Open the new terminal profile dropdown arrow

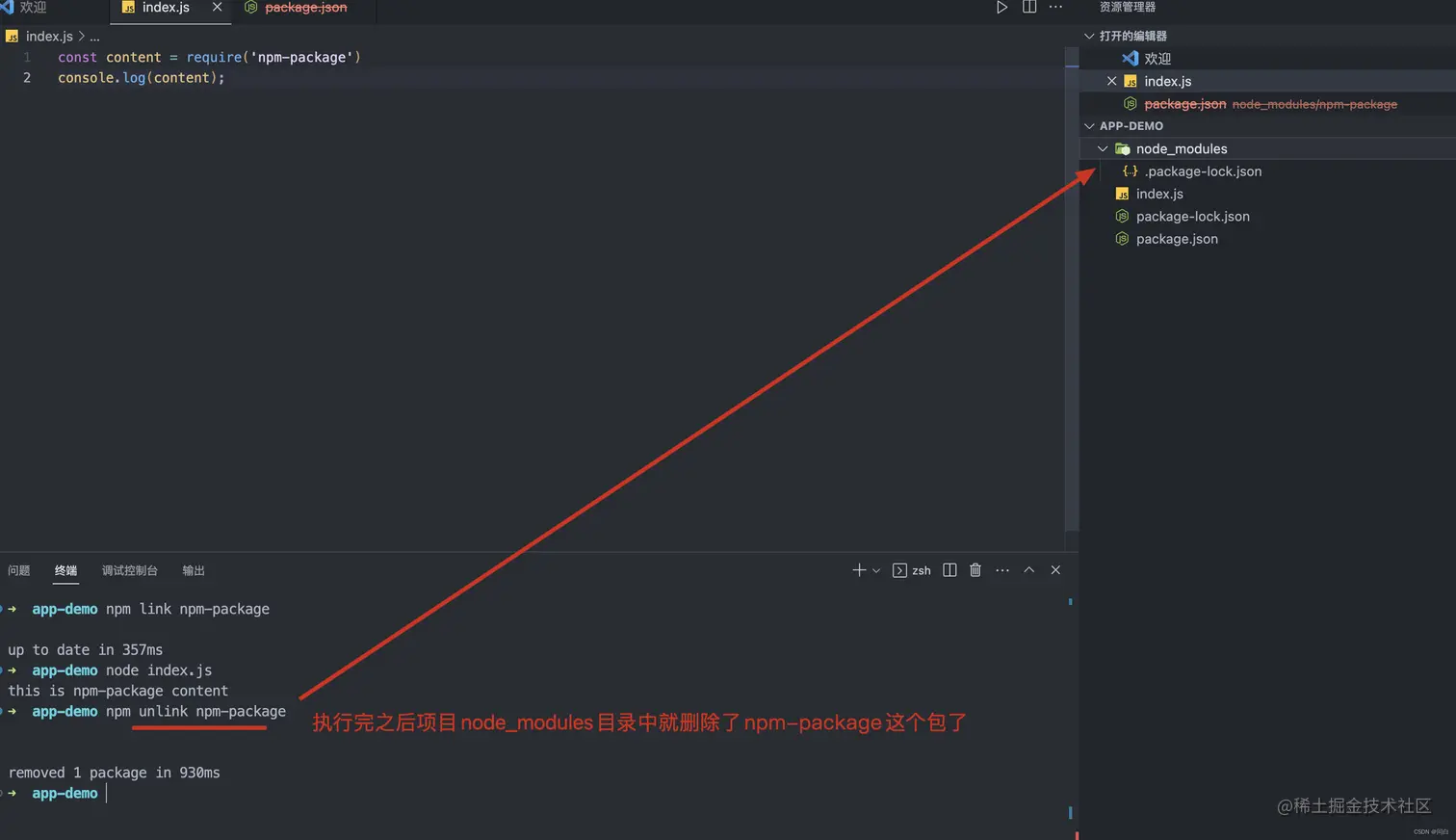click(x=876, y=570)
